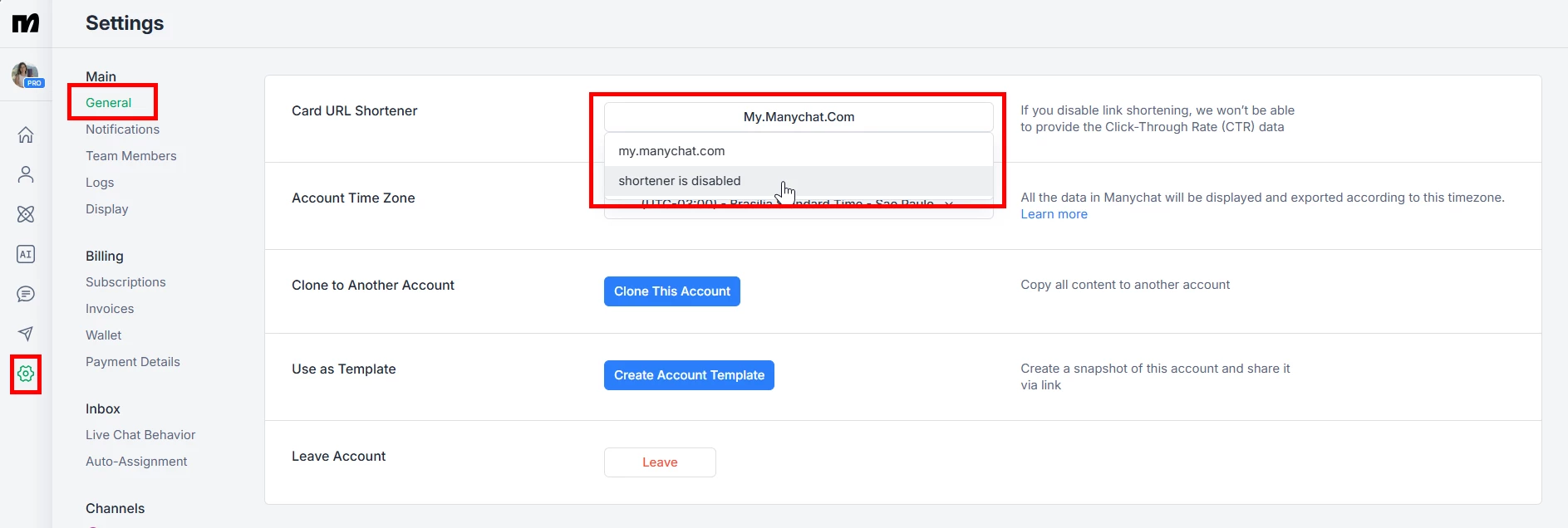1568x528 pixels.
Task: Open Contacts person icon in sidebar
Action: 26,174
